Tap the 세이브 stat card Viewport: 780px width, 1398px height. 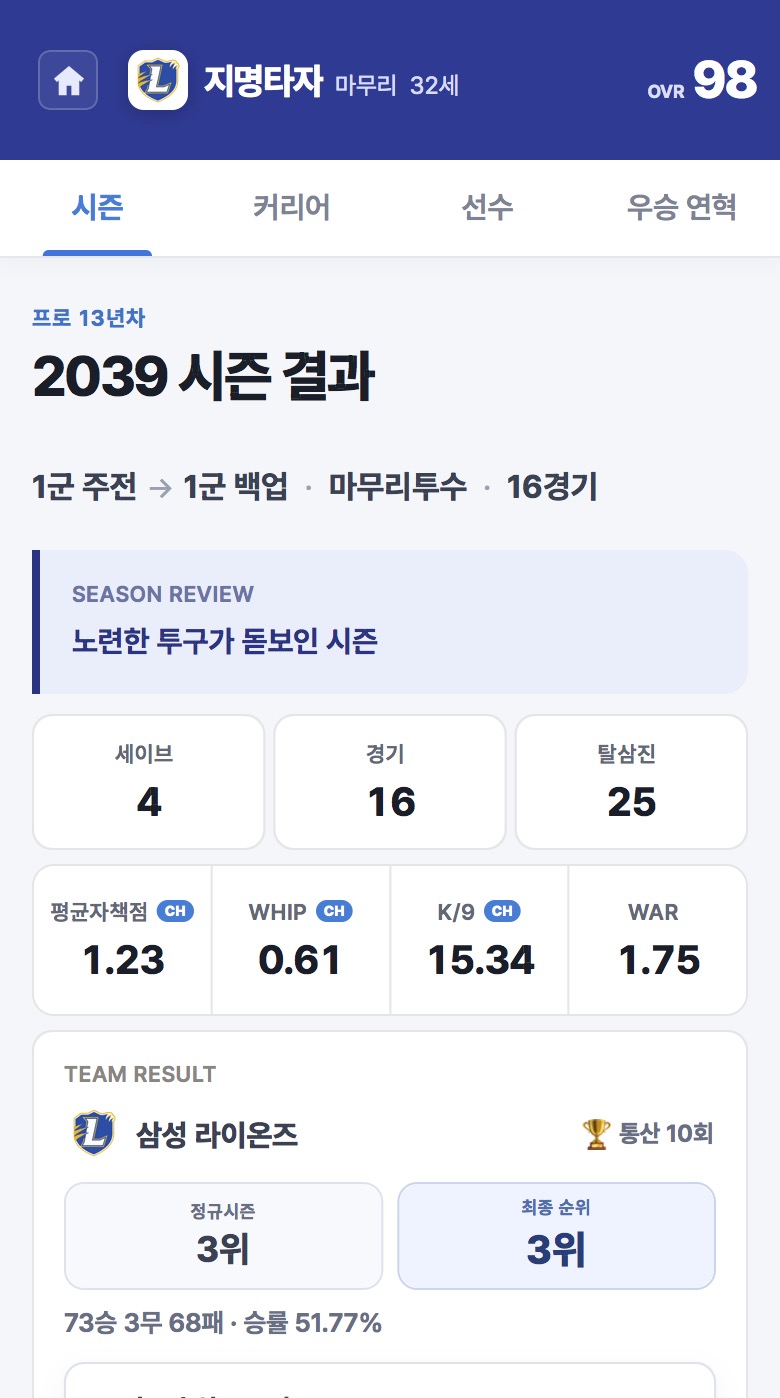[x=149, y=782]
